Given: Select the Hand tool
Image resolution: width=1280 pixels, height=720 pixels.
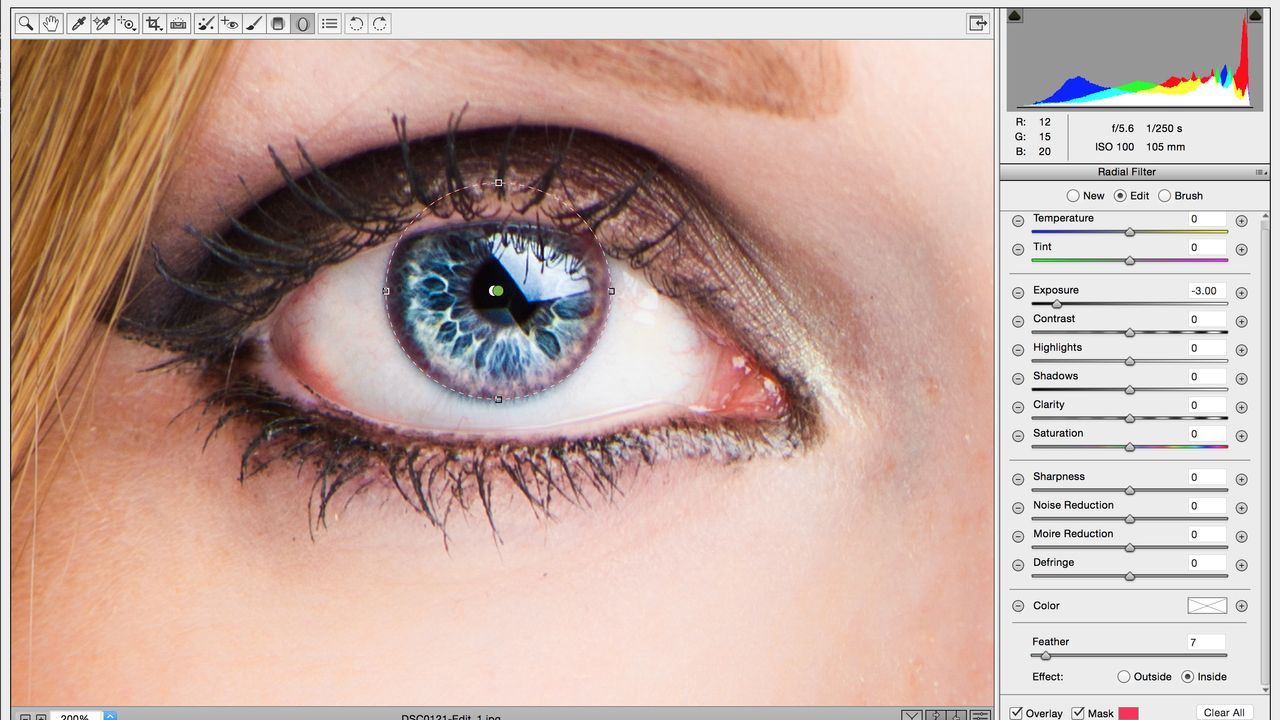Looking at the screenshot, I should [x=50, y=23].
